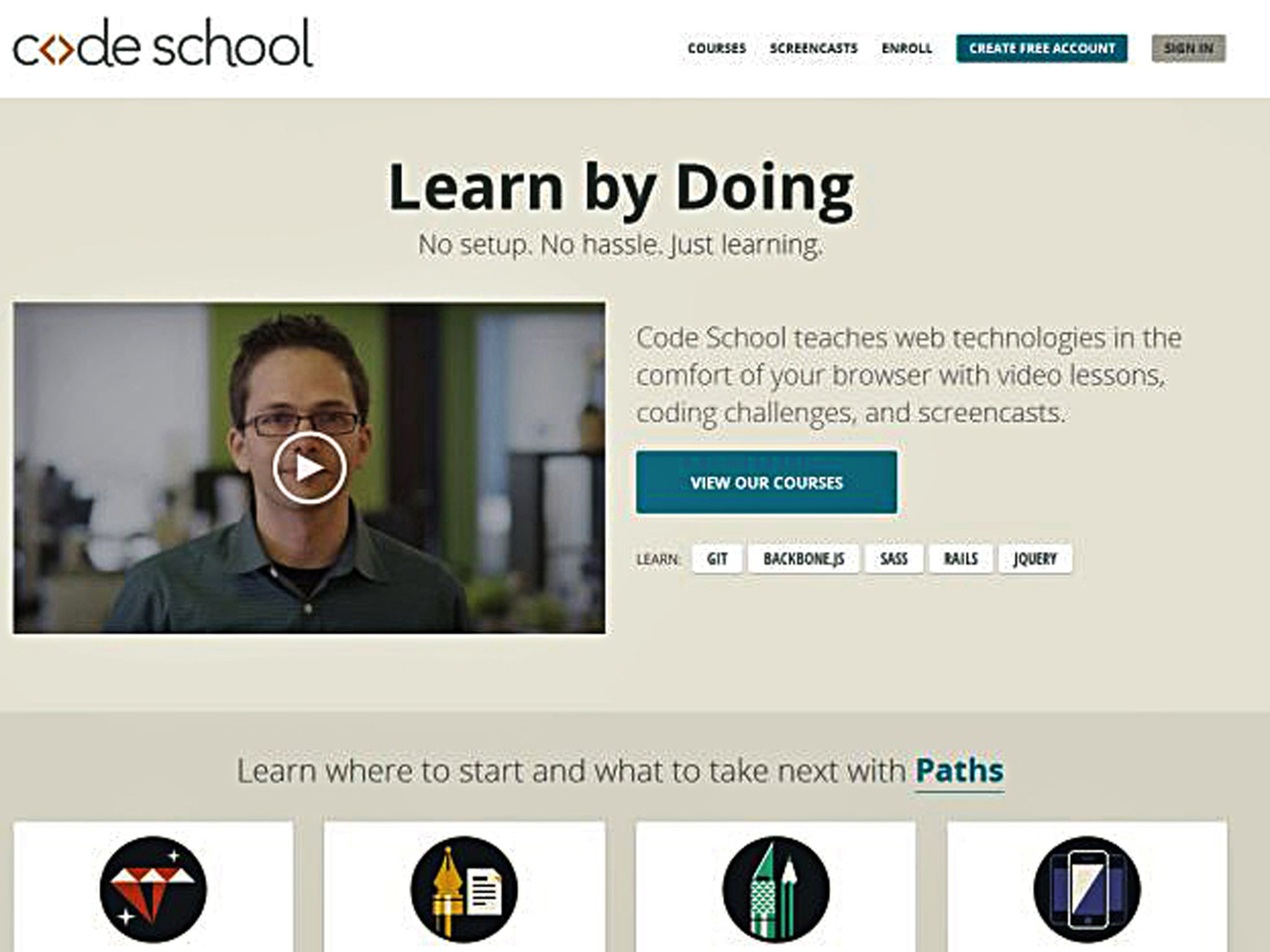
Task: Select the Backbone.js learn tag
Action: (804, 558)
